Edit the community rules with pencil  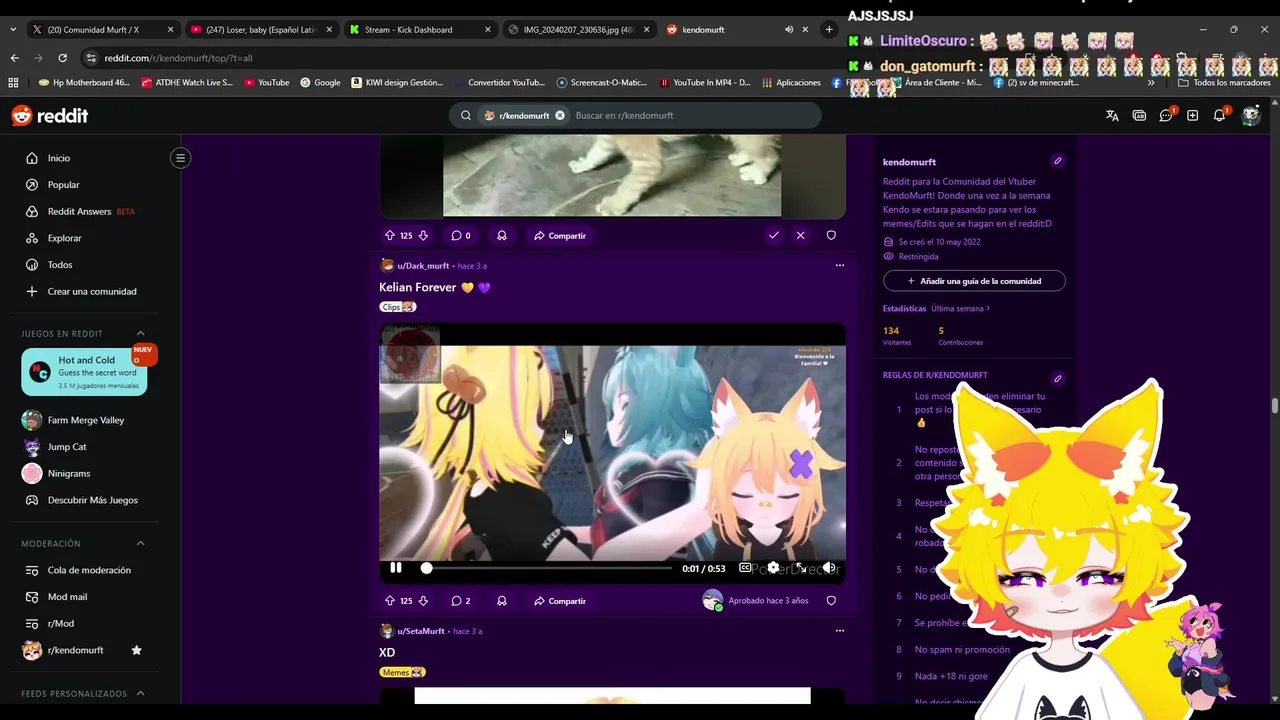point(1058,379)
